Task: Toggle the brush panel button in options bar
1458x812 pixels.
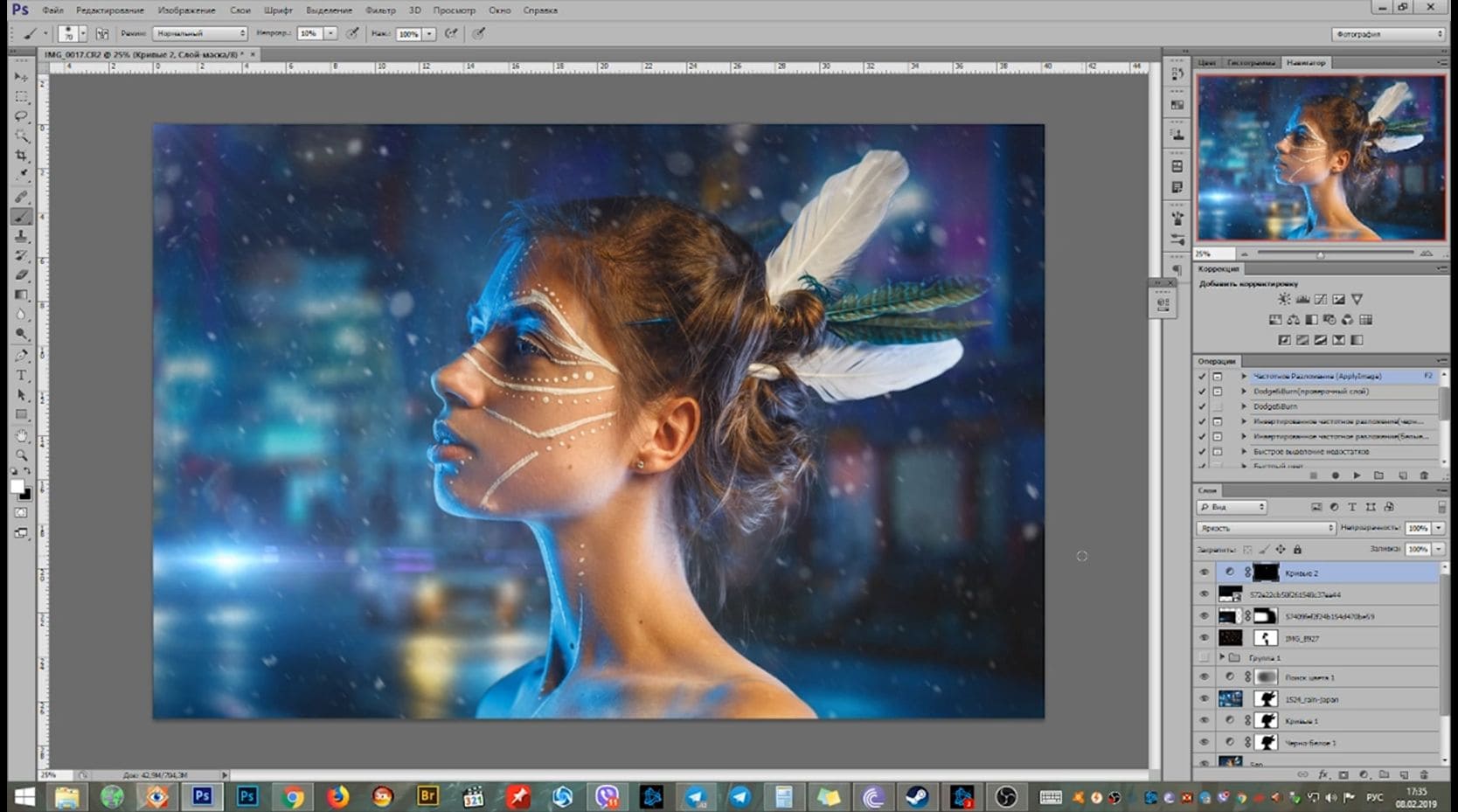Action: [102, 33]
